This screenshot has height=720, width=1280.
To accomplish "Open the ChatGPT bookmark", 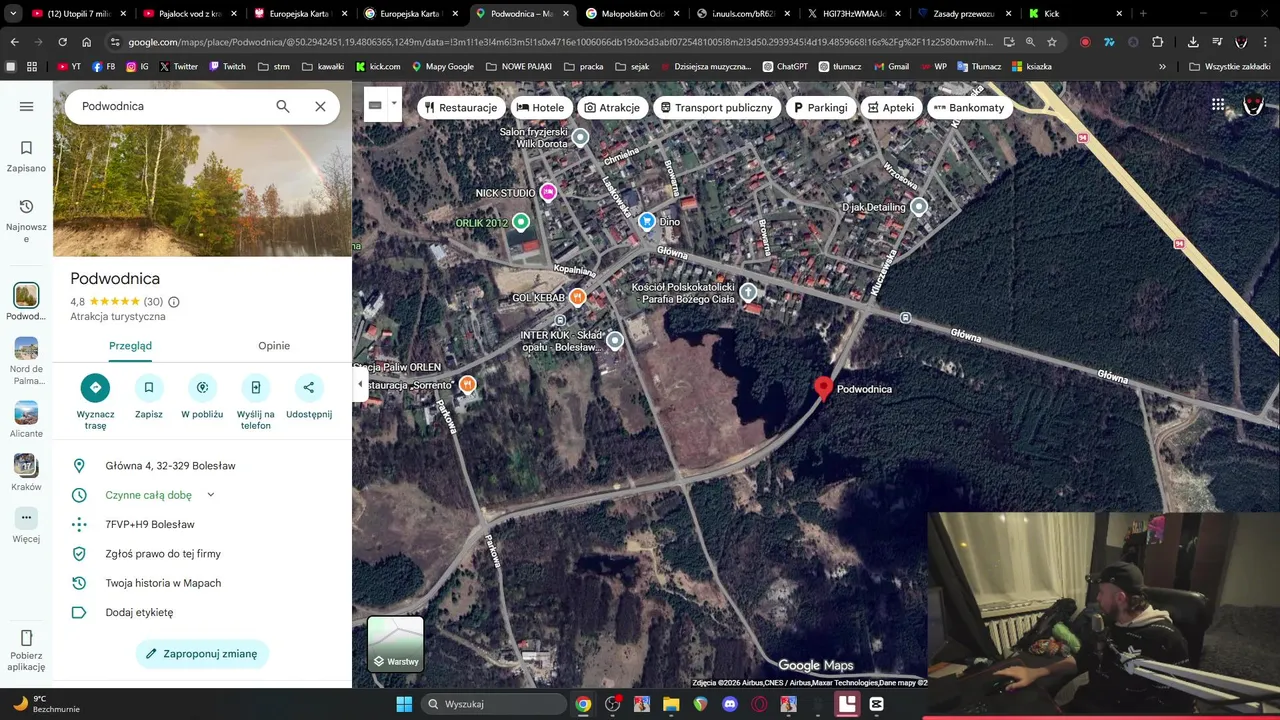I will coord(784,66).
